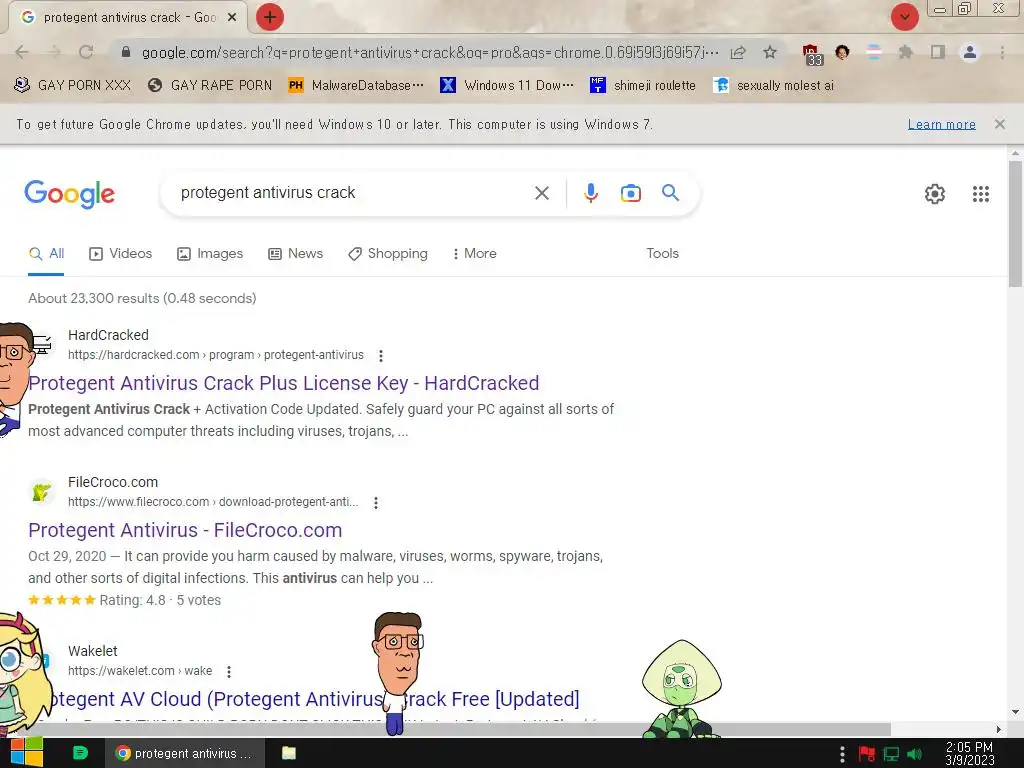Reload the Google search page

[x=86, y=52]
